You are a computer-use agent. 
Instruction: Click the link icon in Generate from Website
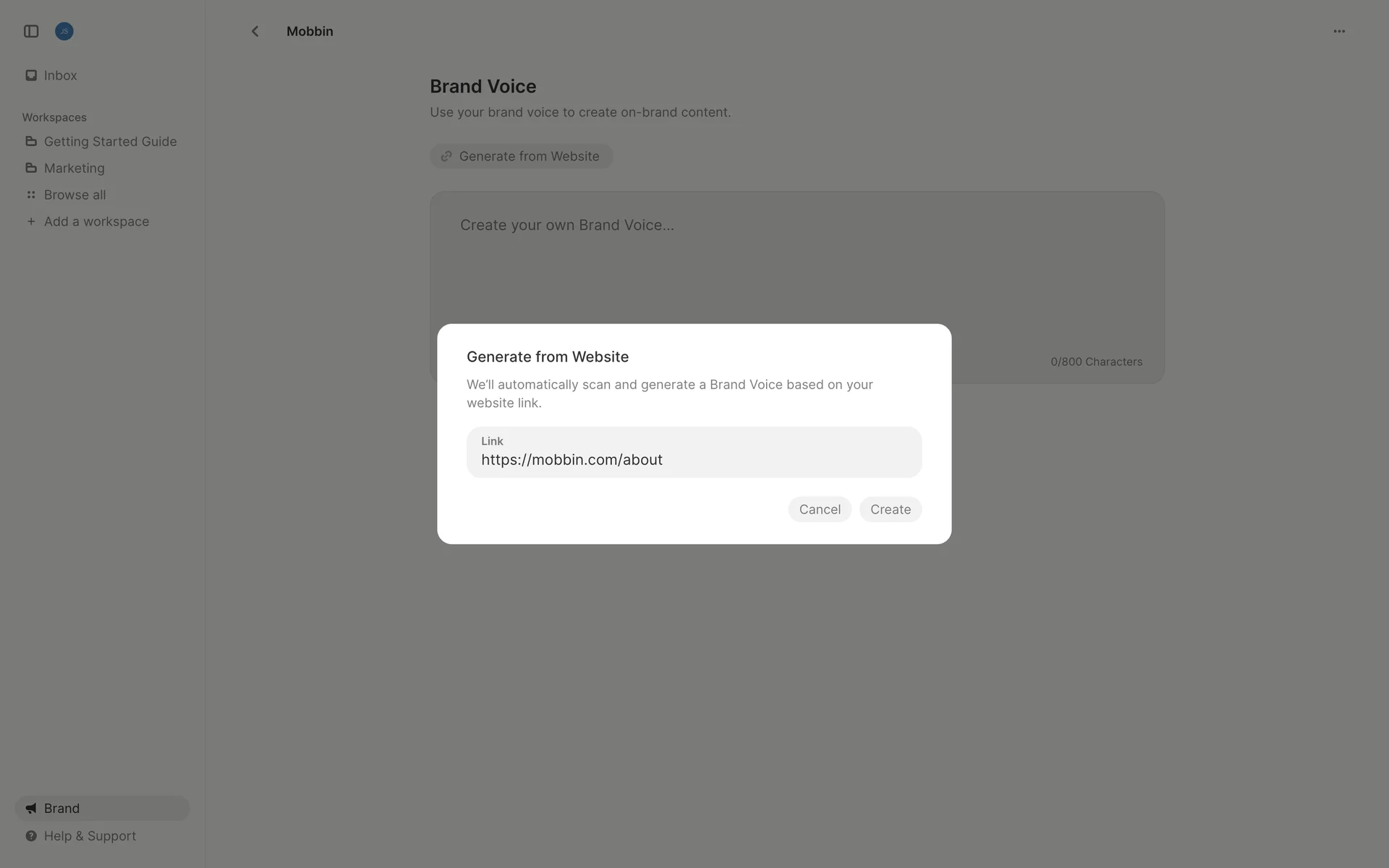[x=446, y=156]
